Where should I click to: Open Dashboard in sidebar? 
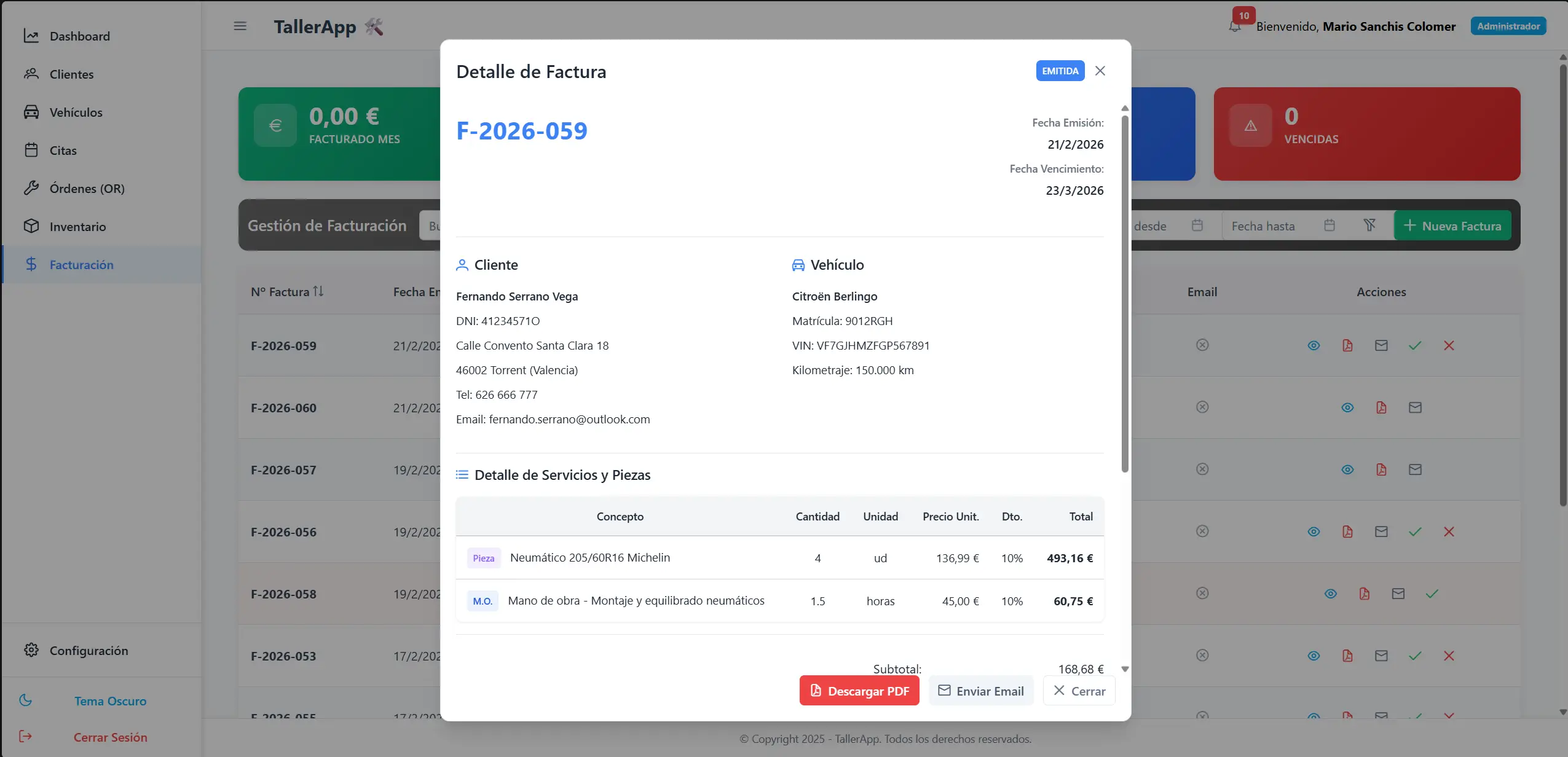coord(101,36)
